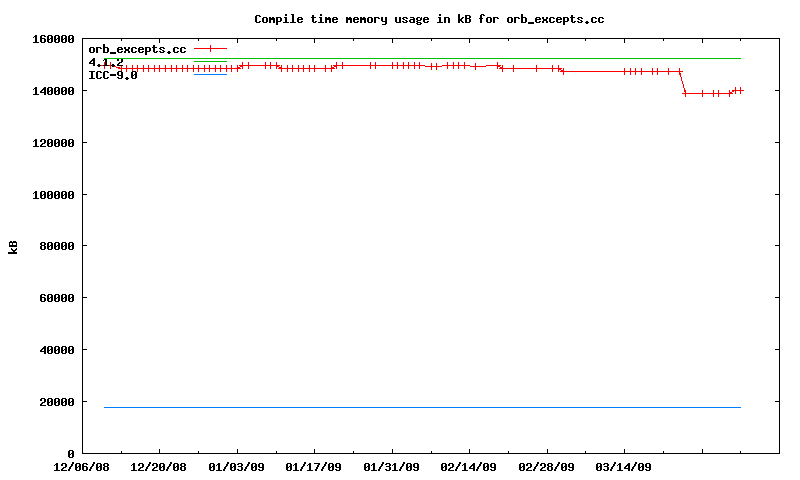Click the kB y-axis label
This screenshot has width=800, height=480.
[x=14, y=246]
